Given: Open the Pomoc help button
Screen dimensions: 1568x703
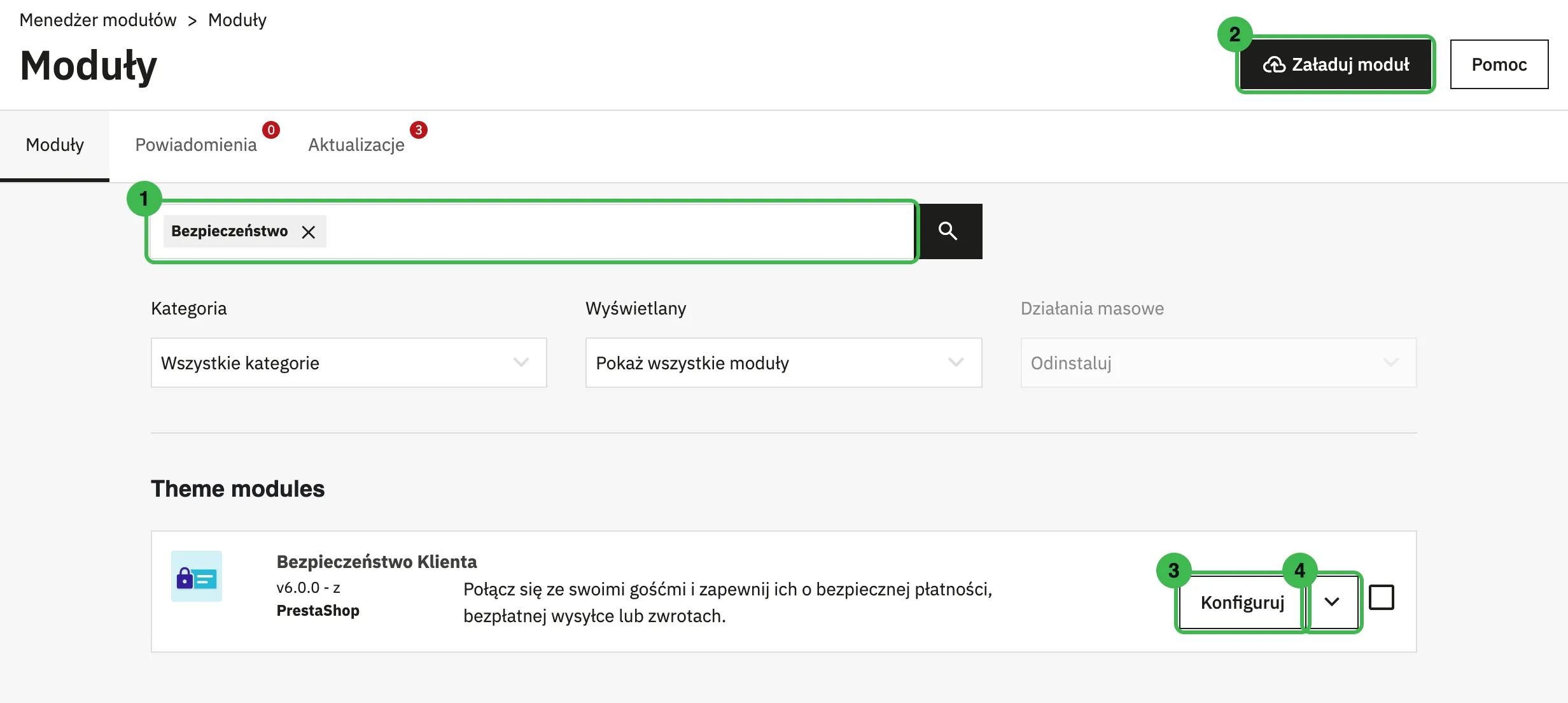Looking at the screenshot, I should 1499,64.
